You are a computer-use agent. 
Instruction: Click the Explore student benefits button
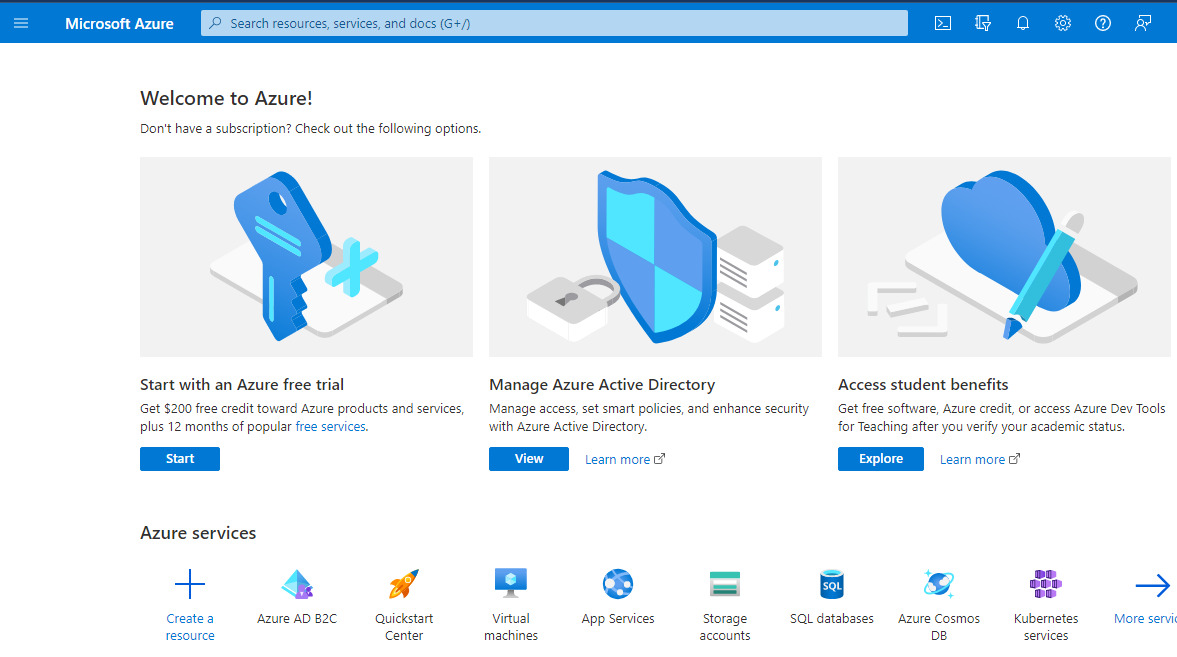tap(881, 459)
